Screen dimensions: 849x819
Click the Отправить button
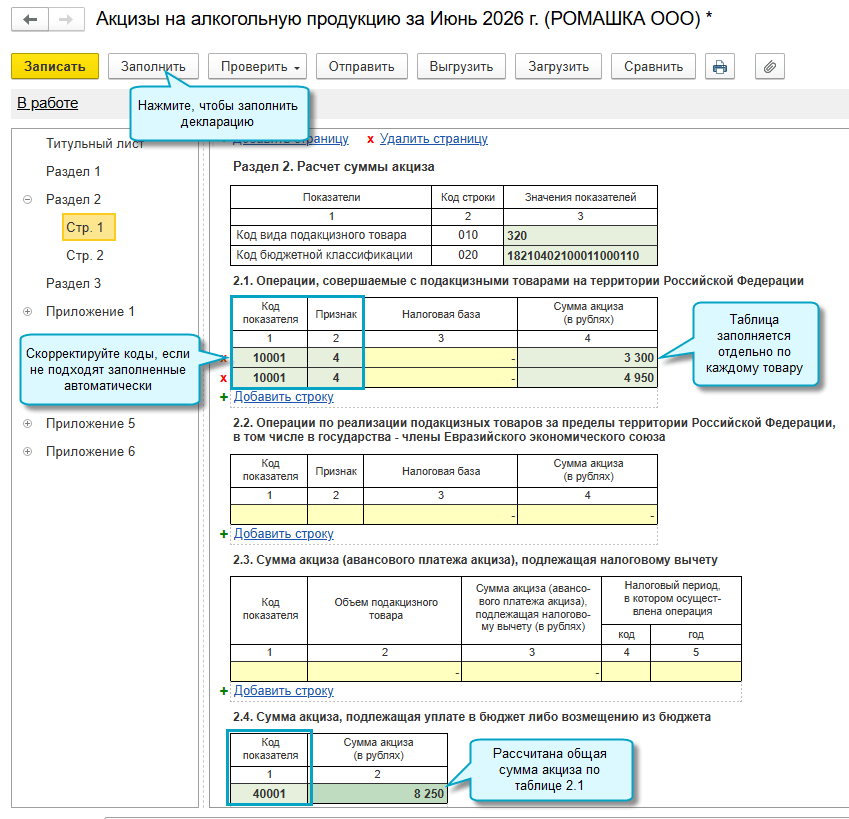point(362,67)
